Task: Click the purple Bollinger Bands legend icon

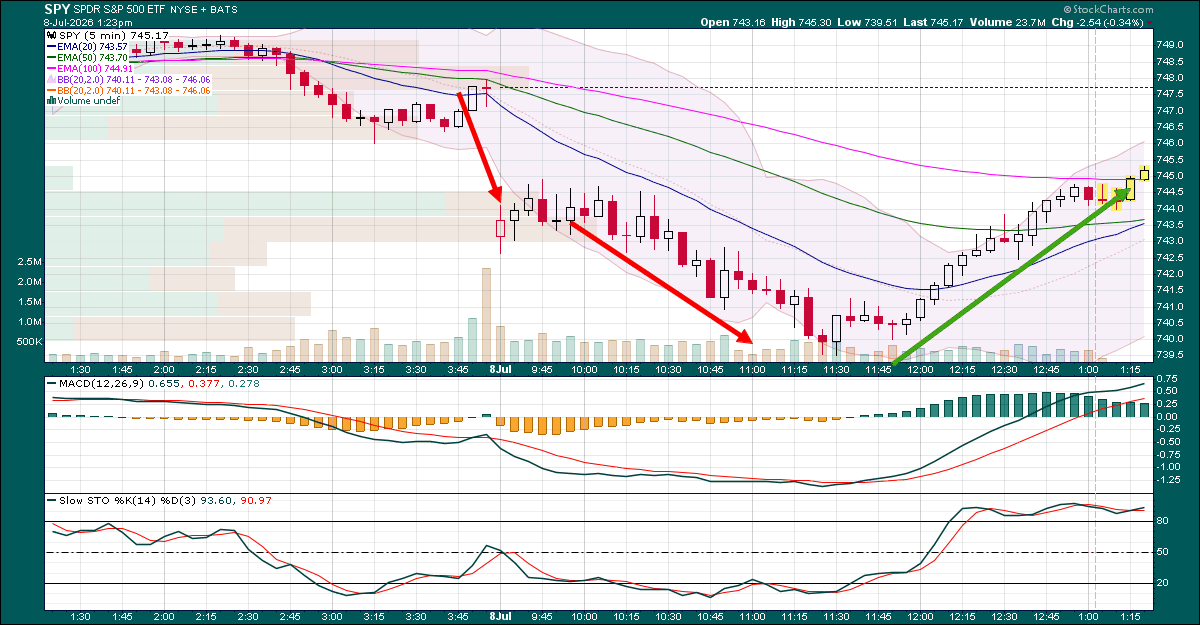Action: coord(52,80)
